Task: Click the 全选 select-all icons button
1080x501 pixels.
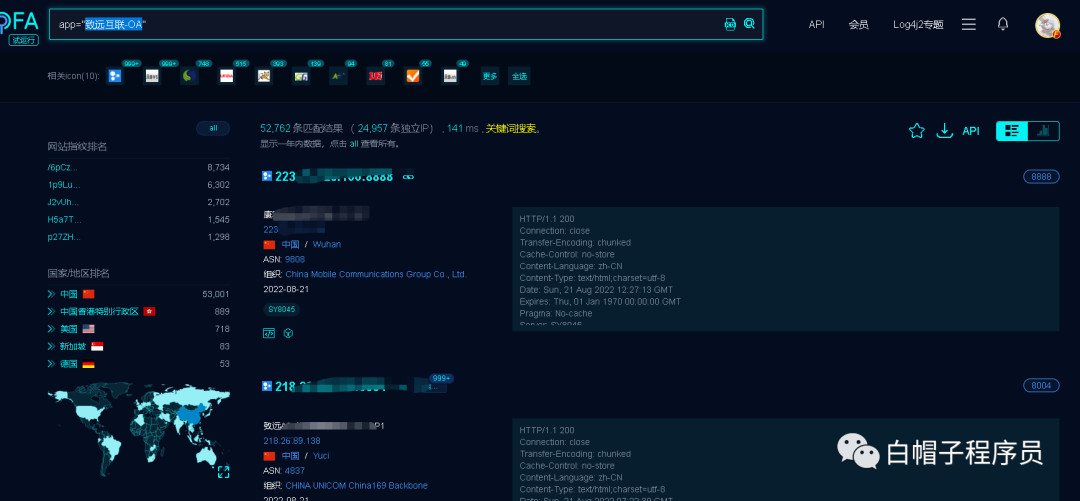Action: (519, 76)
